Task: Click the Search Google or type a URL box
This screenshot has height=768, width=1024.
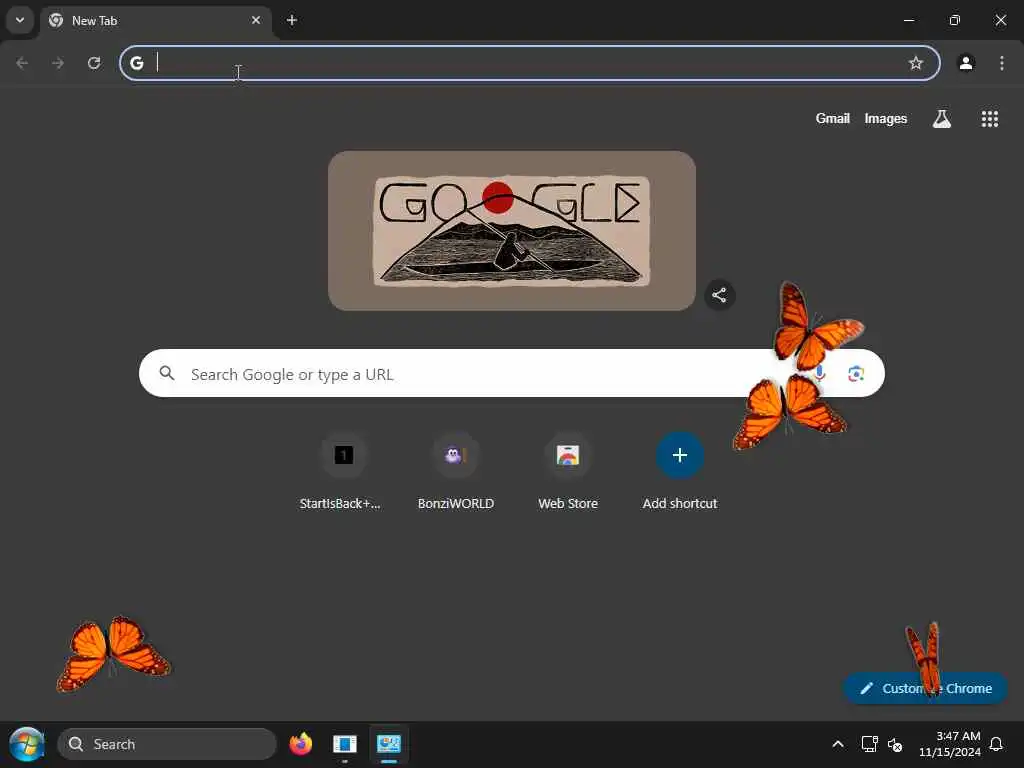Action: coord(511,373)
